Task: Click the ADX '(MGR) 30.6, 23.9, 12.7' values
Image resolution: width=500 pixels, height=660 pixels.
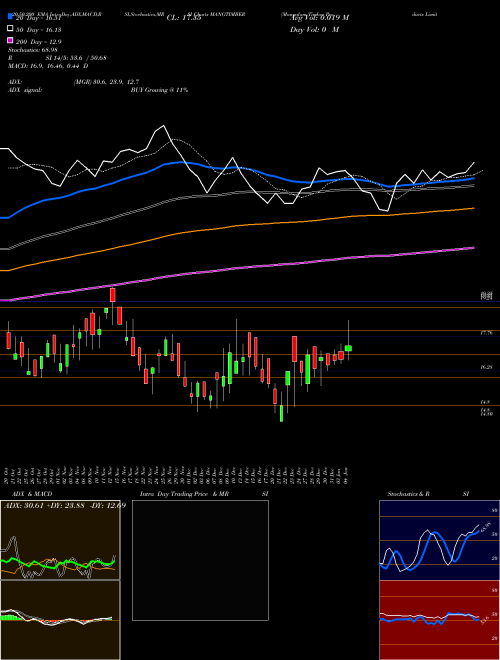Action: pos(106,82)
